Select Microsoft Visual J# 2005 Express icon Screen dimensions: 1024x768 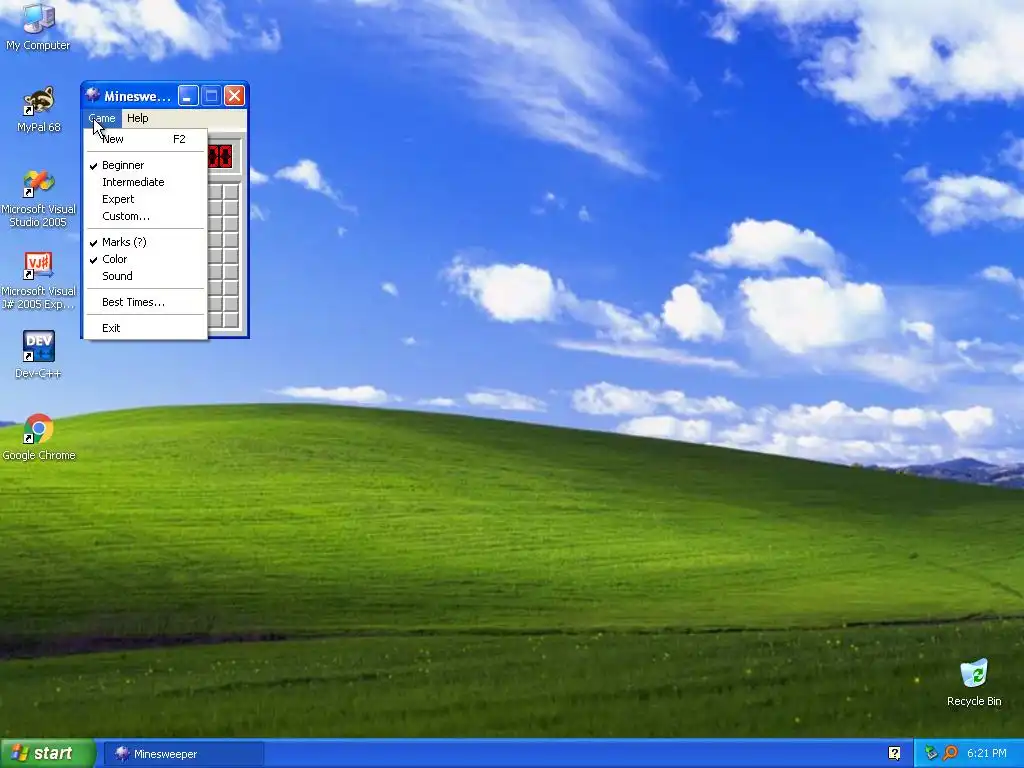click(x=39, y=281)
